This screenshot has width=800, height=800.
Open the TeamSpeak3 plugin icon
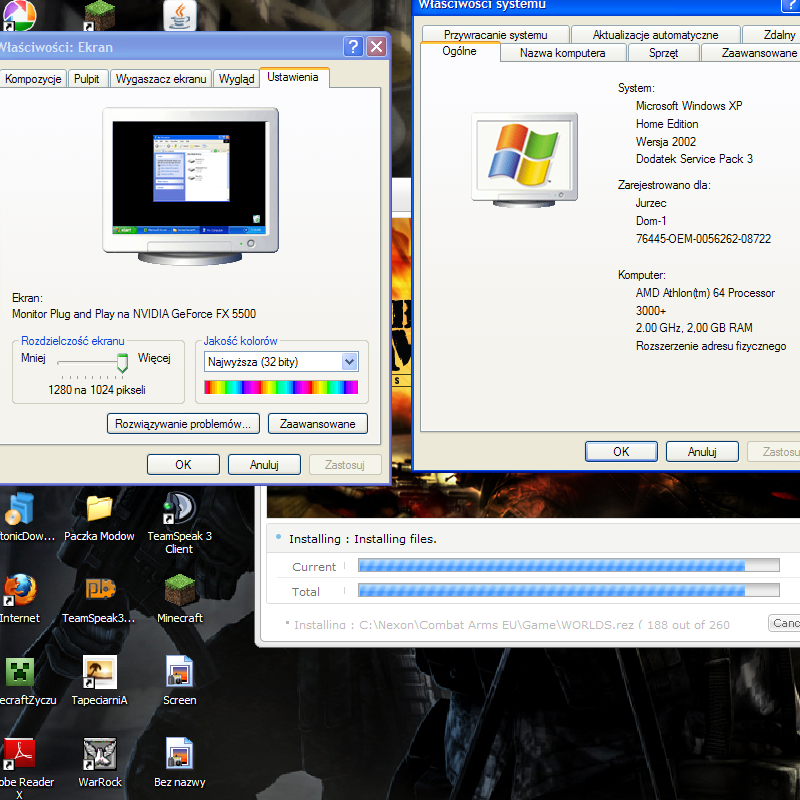click(x=99, y=590)
